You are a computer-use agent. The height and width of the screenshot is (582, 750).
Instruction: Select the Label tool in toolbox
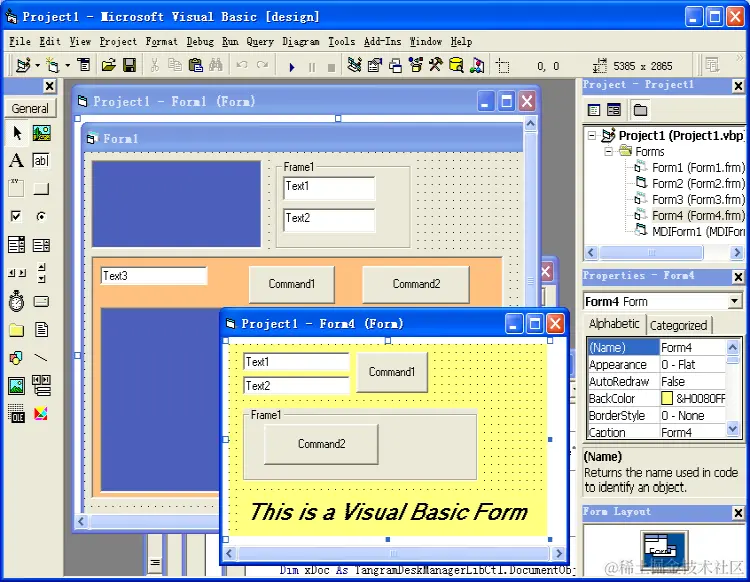point(17,161)
